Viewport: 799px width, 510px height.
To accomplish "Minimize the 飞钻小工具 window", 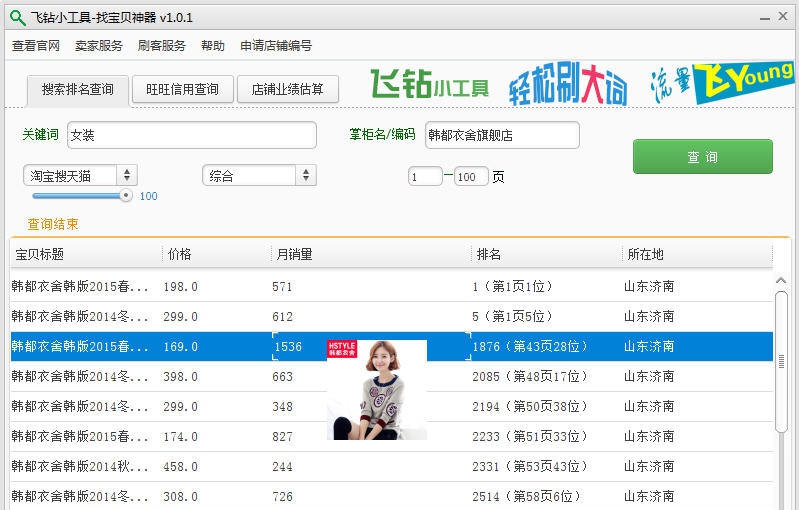I will click(764, 18).
